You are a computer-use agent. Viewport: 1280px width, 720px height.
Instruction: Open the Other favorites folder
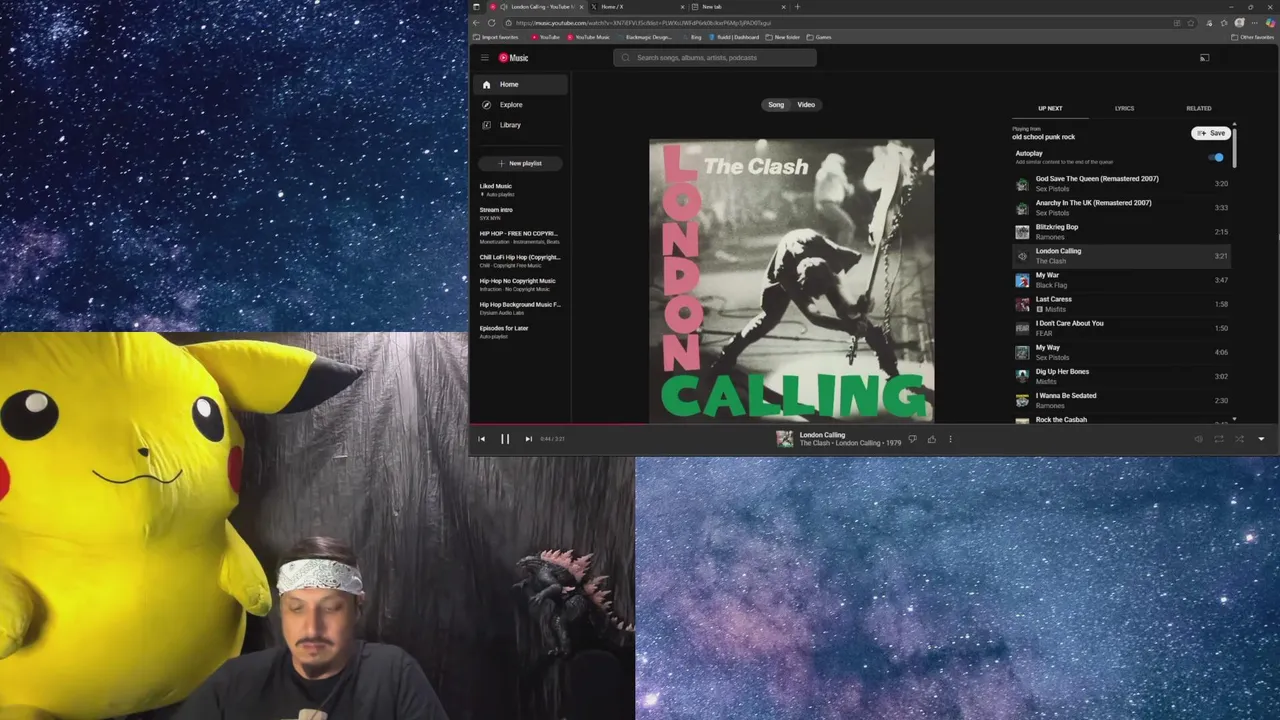point(1253,37)
